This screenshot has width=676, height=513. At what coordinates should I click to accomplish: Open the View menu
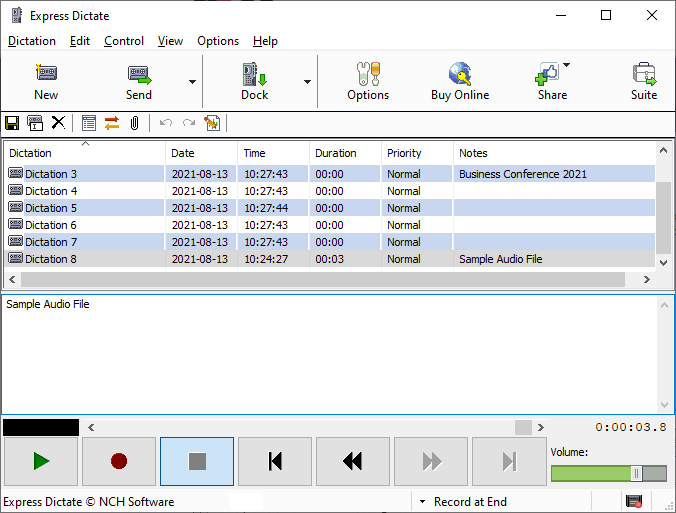tap(170, 41)
